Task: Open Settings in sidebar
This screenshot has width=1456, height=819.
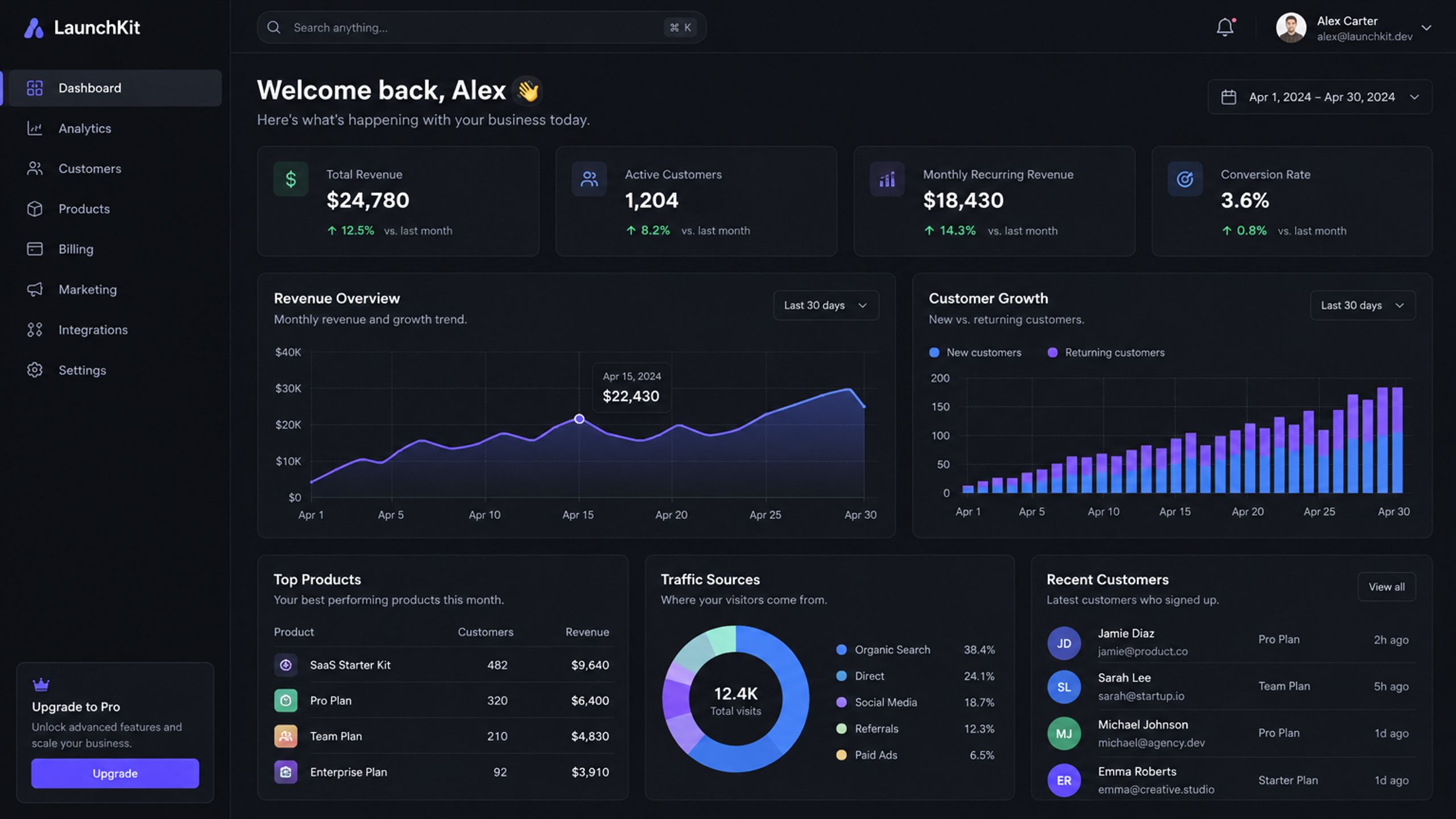Action: pos(115,370)
